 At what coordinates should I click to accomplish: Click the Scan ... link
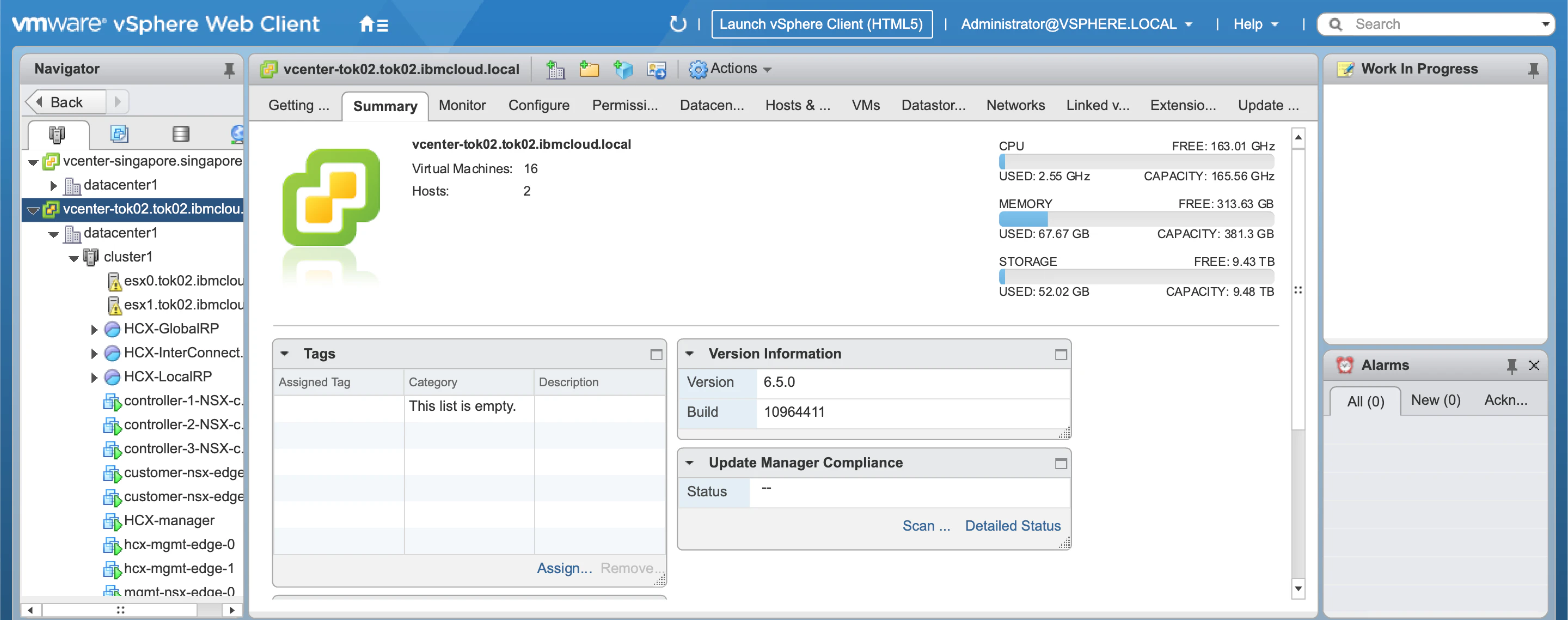926,526
